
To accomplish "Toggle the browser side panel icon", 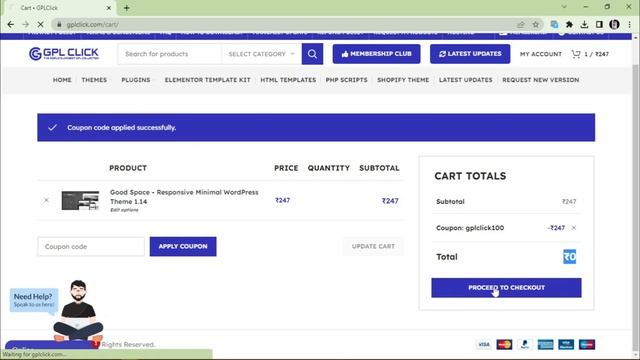I will [x=599, y=24].
